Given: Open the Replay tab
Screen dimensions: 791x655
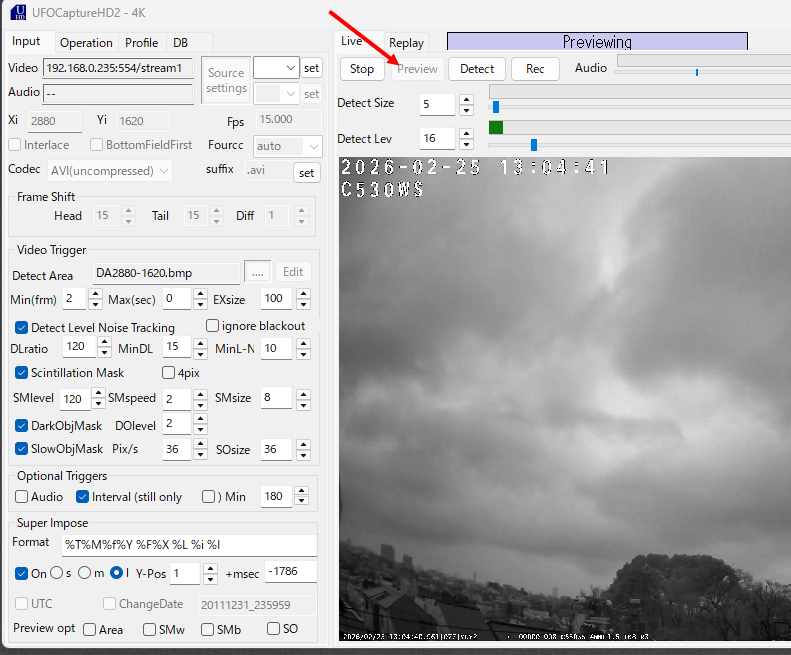Looking at the screenshot, I should coord(406,43).
